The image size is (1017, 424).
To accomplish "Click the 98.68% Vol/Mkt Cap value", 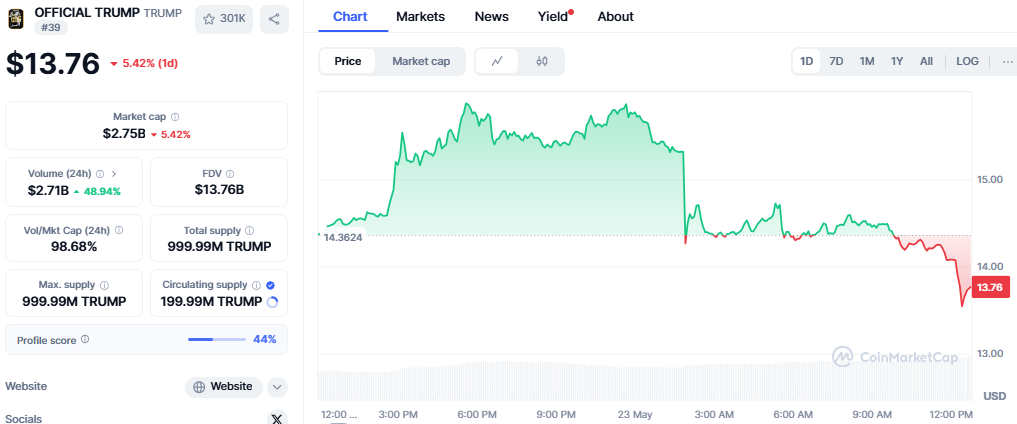I will 73,247.
